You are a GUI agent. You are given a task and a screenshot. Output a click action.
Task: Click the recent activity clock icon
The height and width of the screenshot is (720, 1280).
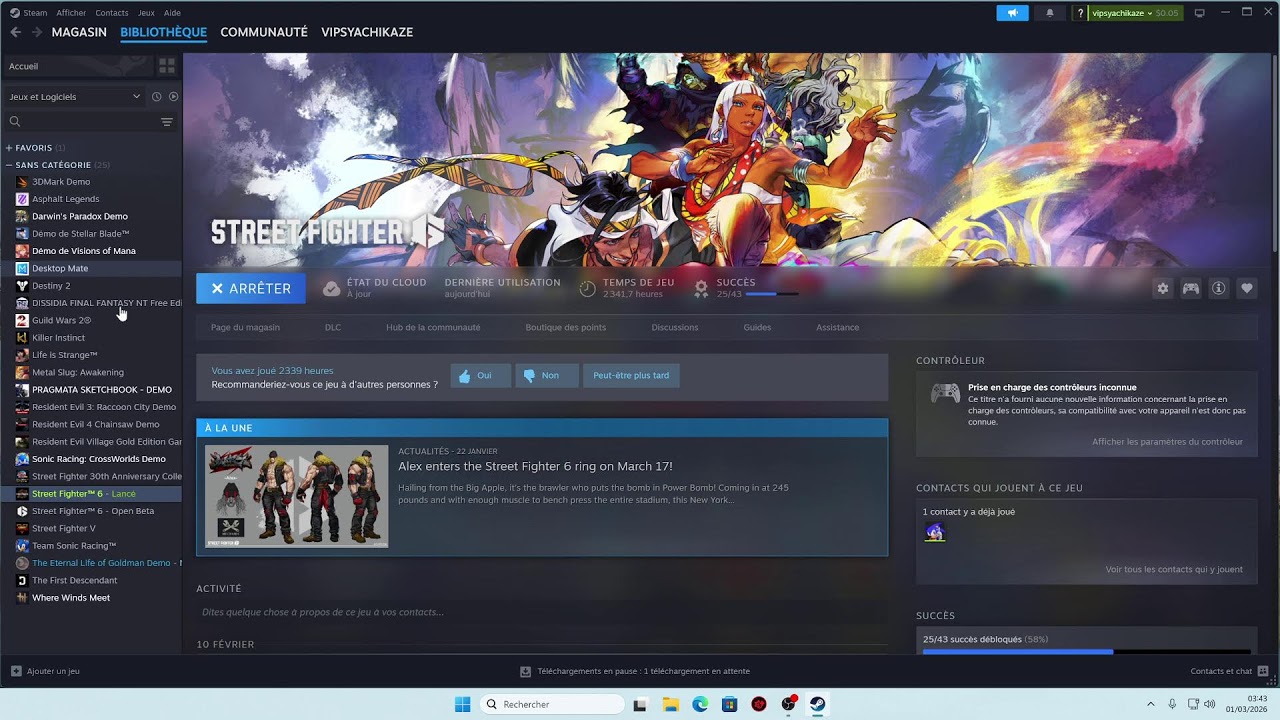click(x=156, y=96)
